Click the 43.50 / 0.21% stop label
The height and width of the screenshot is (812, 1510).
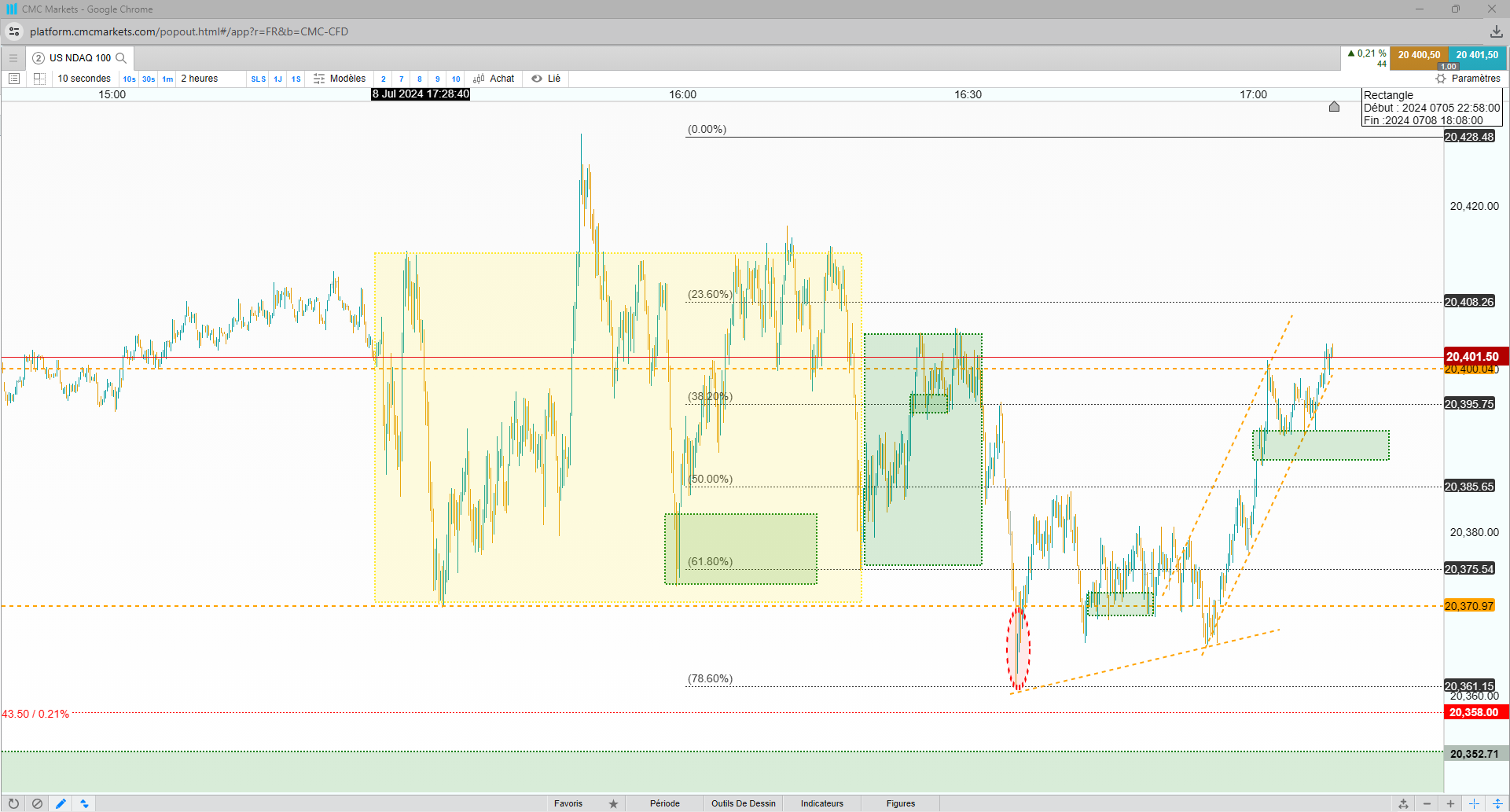35,714
